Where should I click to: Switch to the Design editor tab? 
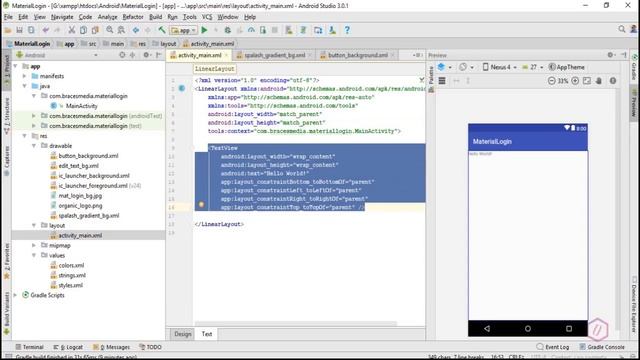(182, 334)
